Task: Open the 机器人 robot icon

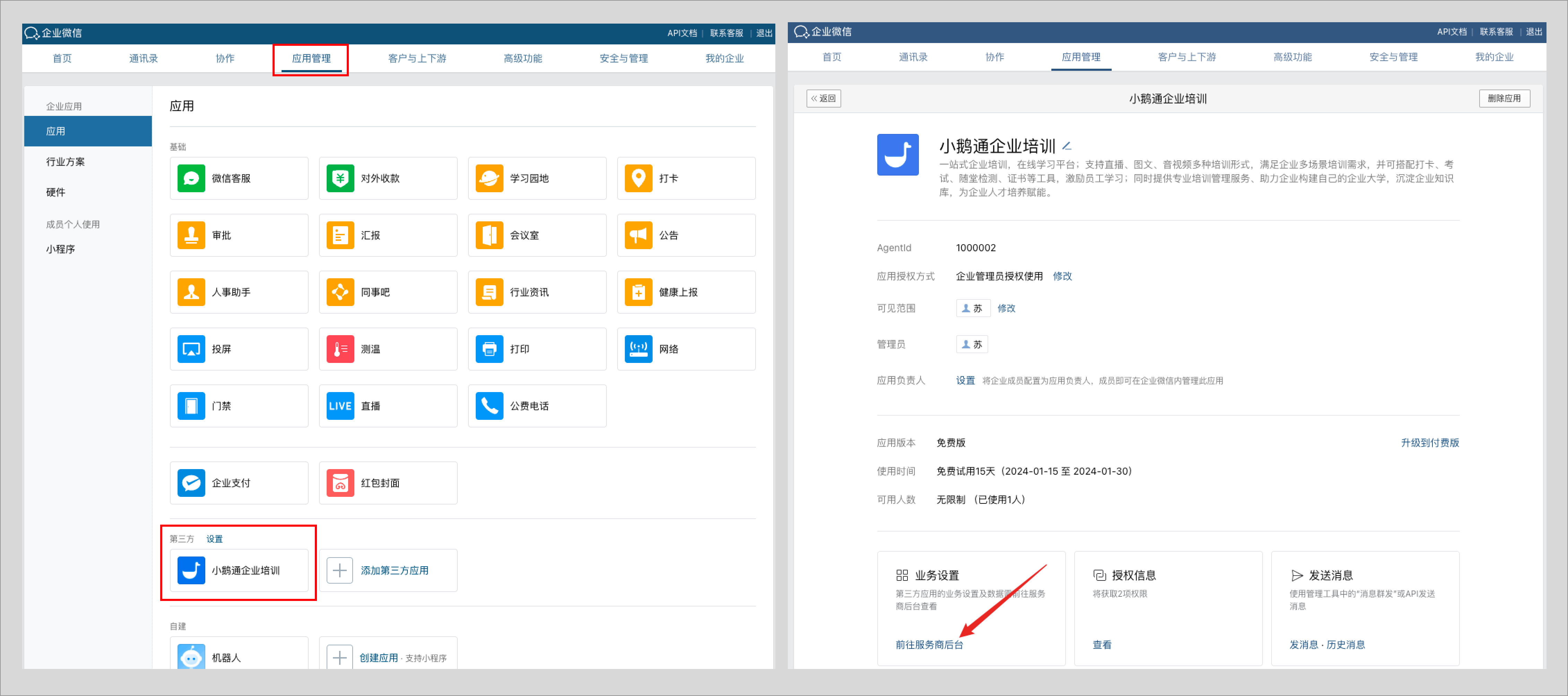Action: click(191, 657)
